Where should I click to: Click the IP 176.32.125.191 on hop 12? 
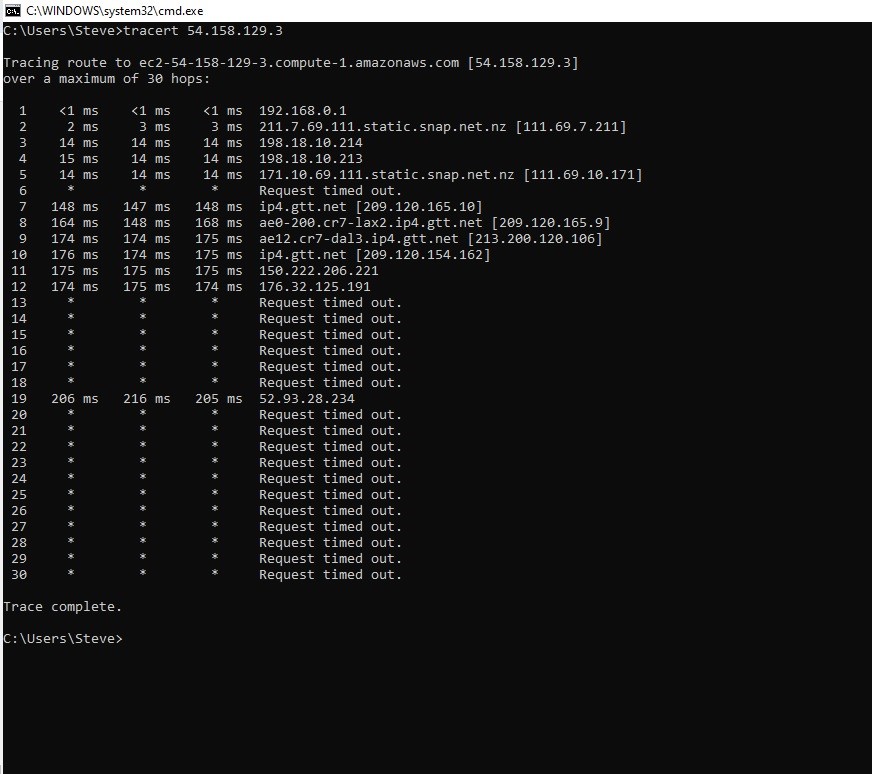click(x=315, y=287)
